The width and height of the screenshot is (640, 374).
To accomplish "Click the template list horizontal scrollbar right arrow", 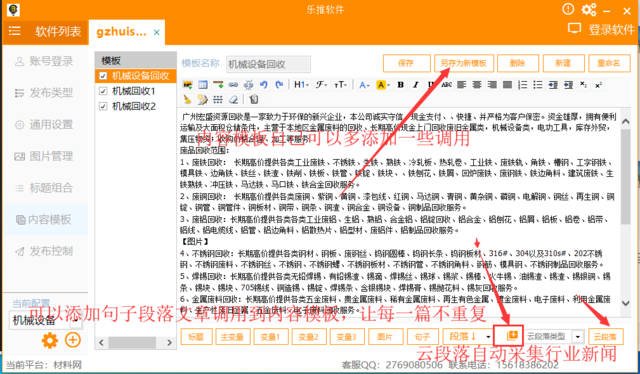I will point(169,343).
